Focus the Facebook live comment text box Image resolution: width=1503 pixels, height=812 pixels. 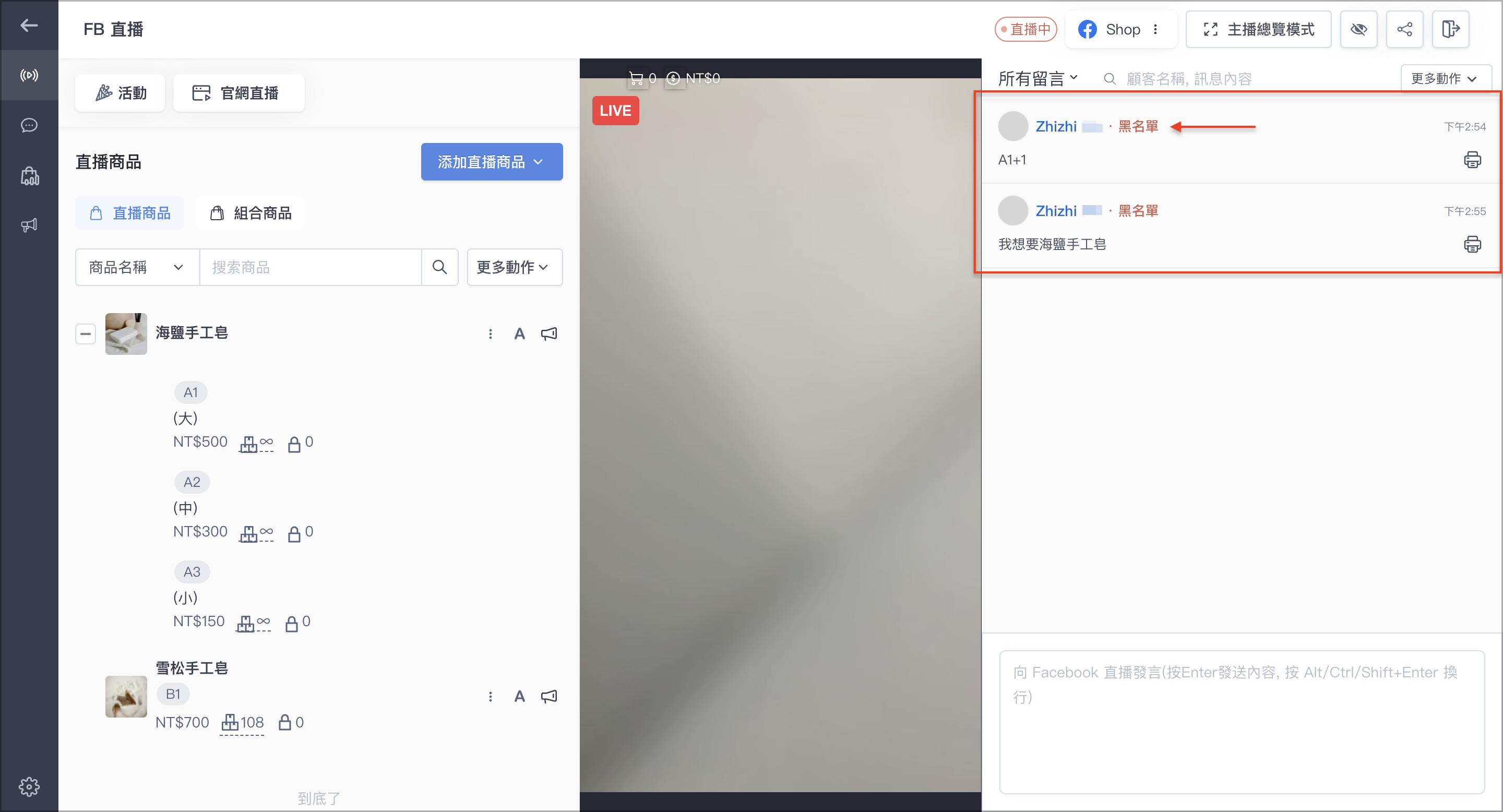click(x=1242, y=722)
